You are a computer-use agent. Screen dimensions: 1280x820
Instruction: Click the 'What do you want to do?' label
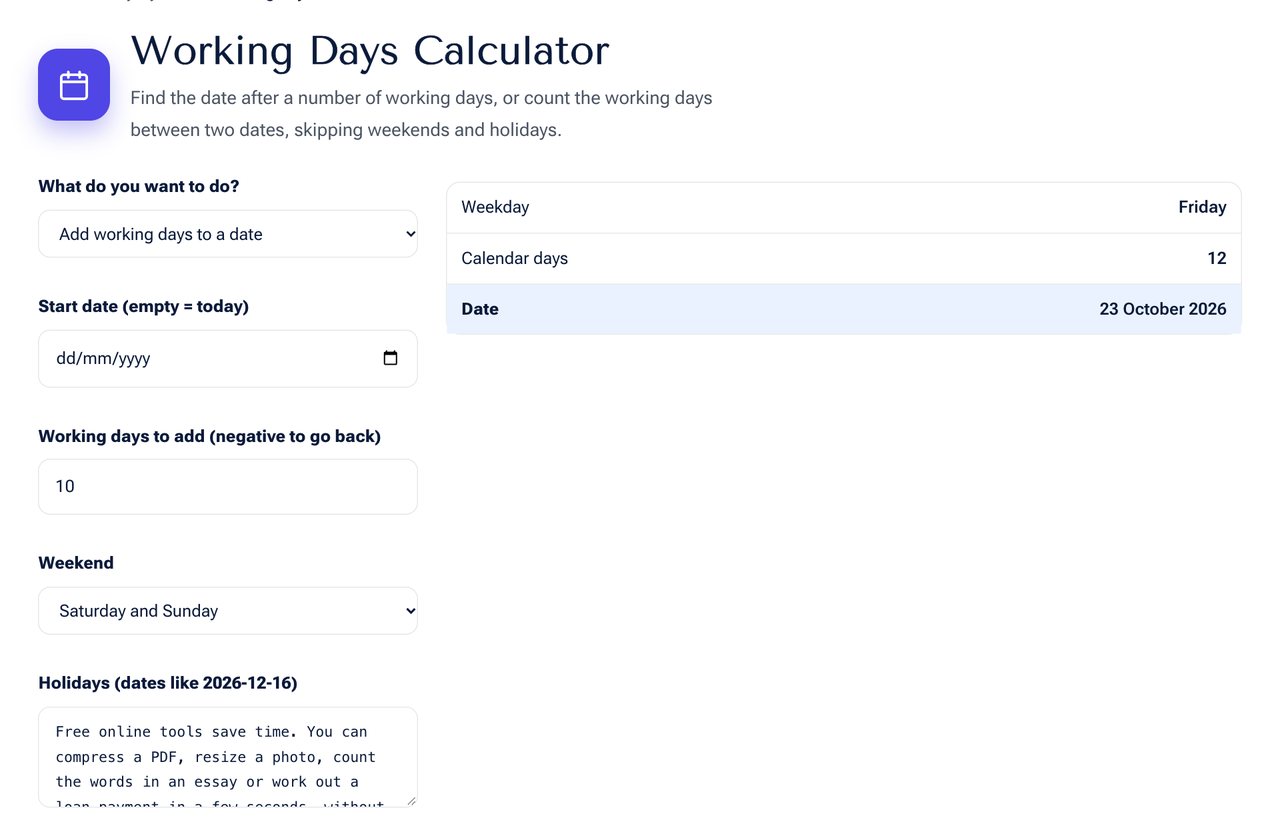139,186
